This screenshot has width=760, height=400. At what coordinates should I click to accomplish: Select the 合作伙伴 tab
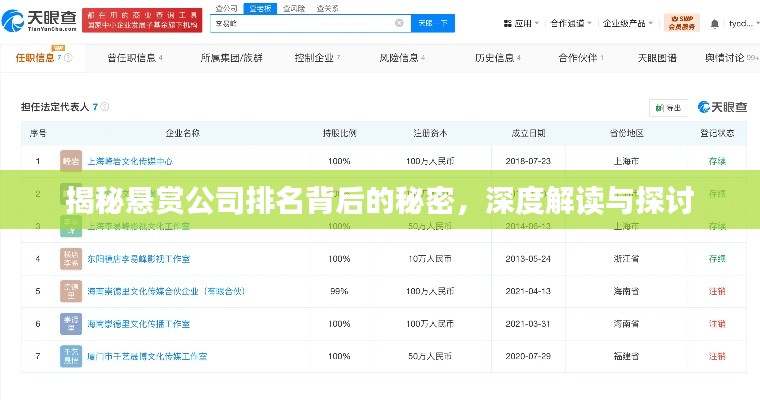pyautogui.click(x=581, y=58)
